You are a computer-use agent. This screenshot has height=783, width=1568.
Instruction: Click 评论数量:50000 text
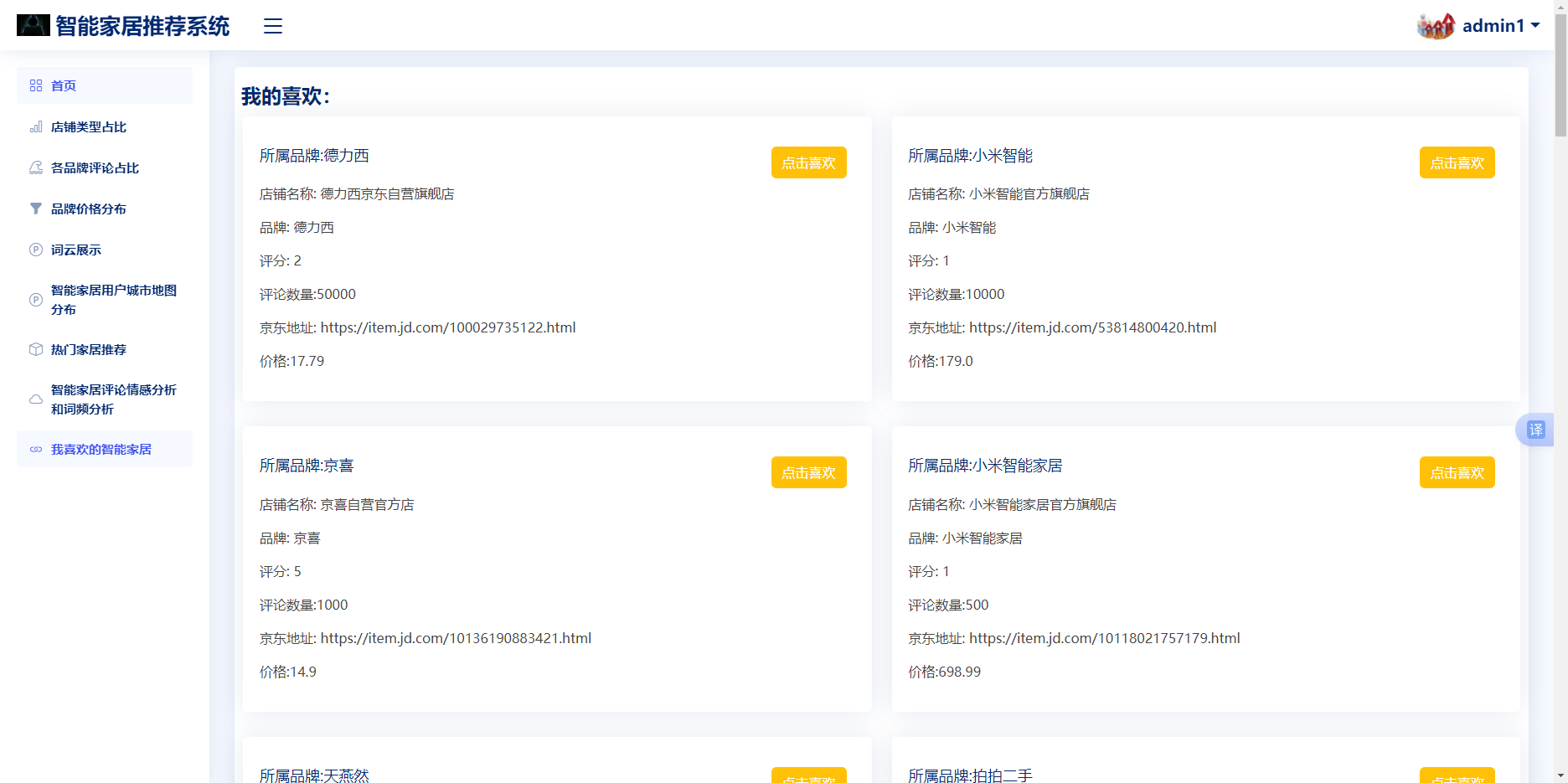point(307,295)
